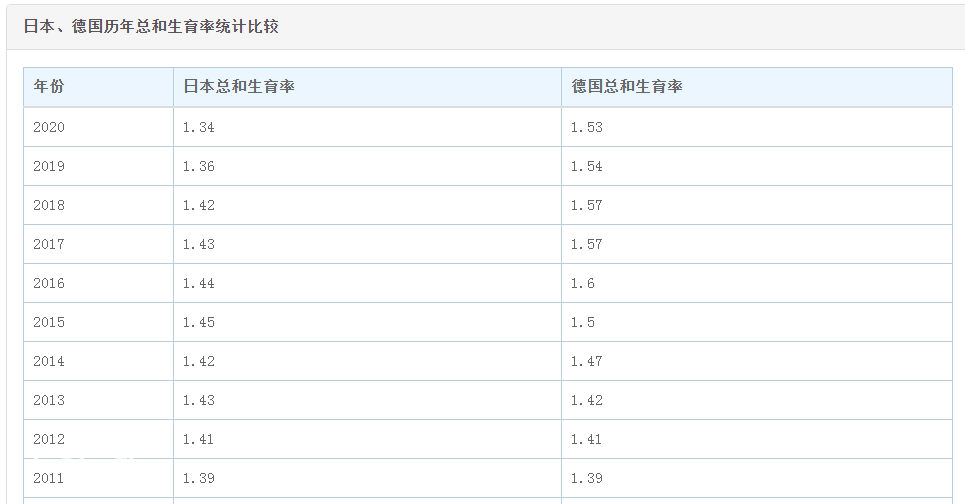Click Japan's 1.36 value for 2019
The height and width of the screenshot is (504, 965).
(x=199, y=166)
